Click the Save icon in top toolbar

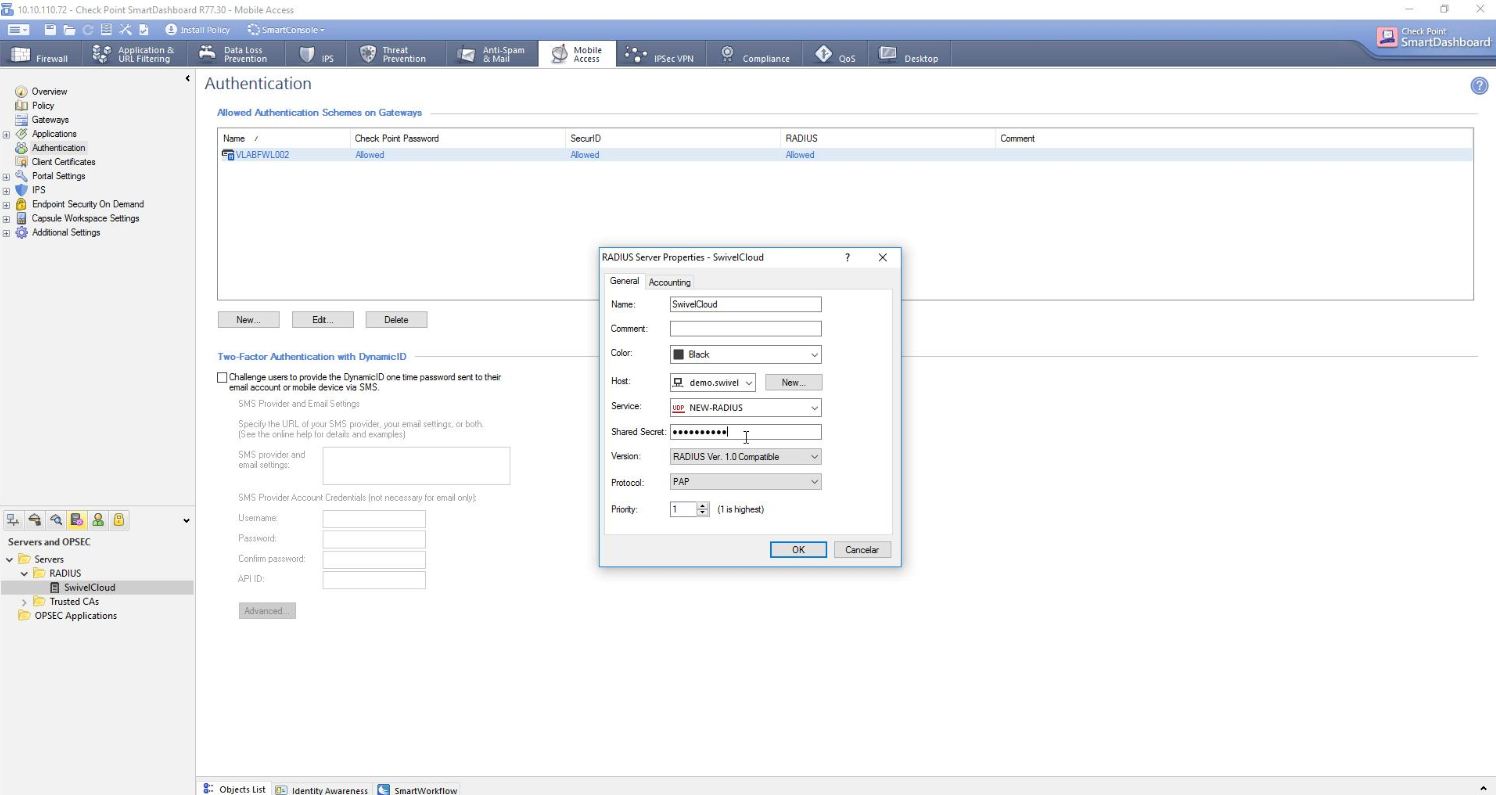(50, 30)
